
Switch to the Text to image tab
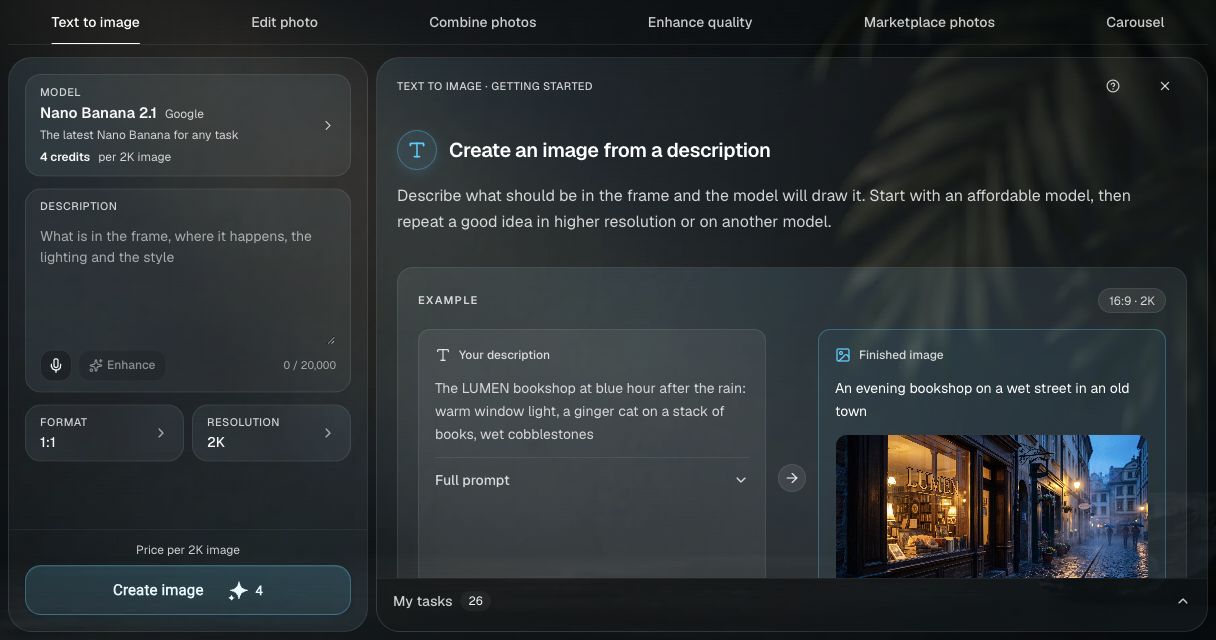96,22
